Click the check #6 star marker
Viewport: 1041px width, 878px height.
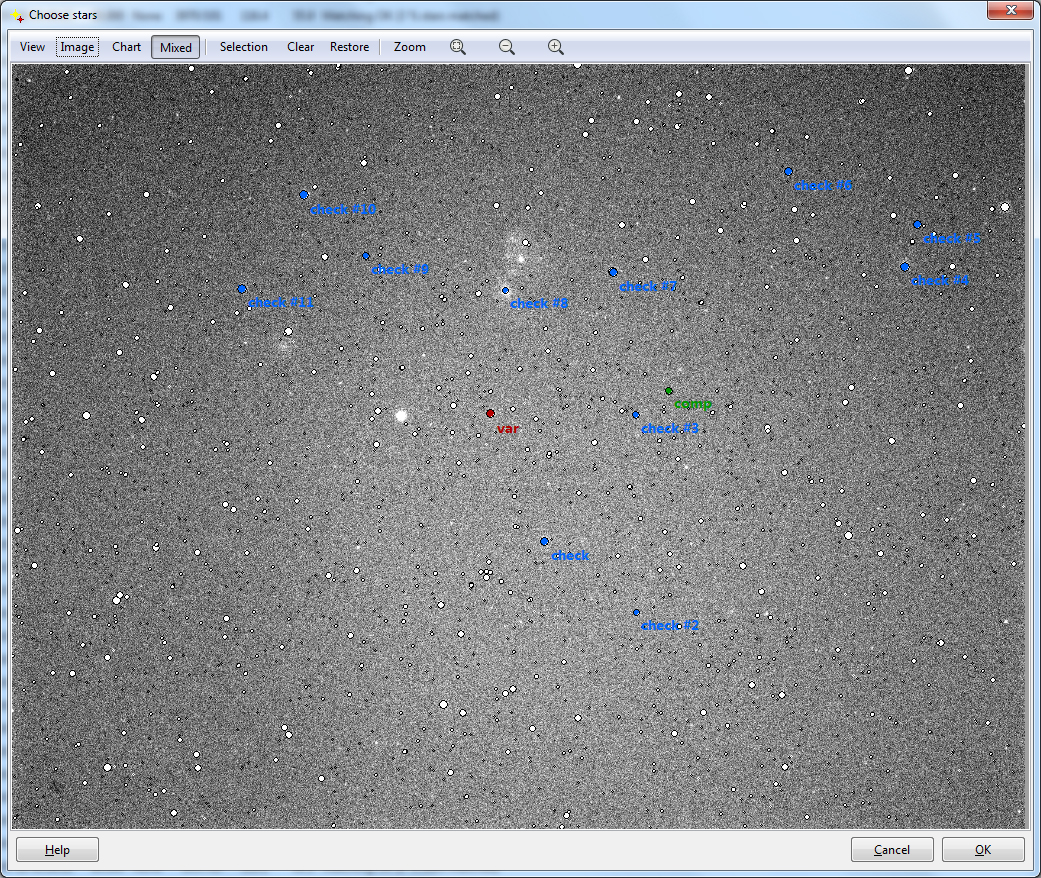pyautogui.click(x=788, y=172)
